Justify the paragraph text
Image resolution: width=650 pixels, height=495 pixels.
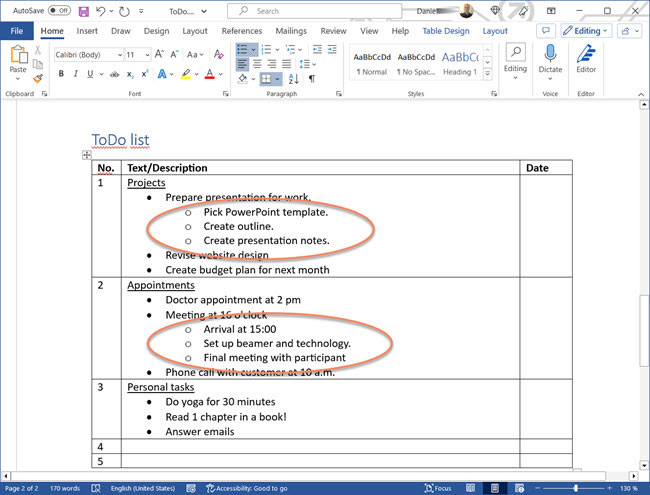click(286, 64)
